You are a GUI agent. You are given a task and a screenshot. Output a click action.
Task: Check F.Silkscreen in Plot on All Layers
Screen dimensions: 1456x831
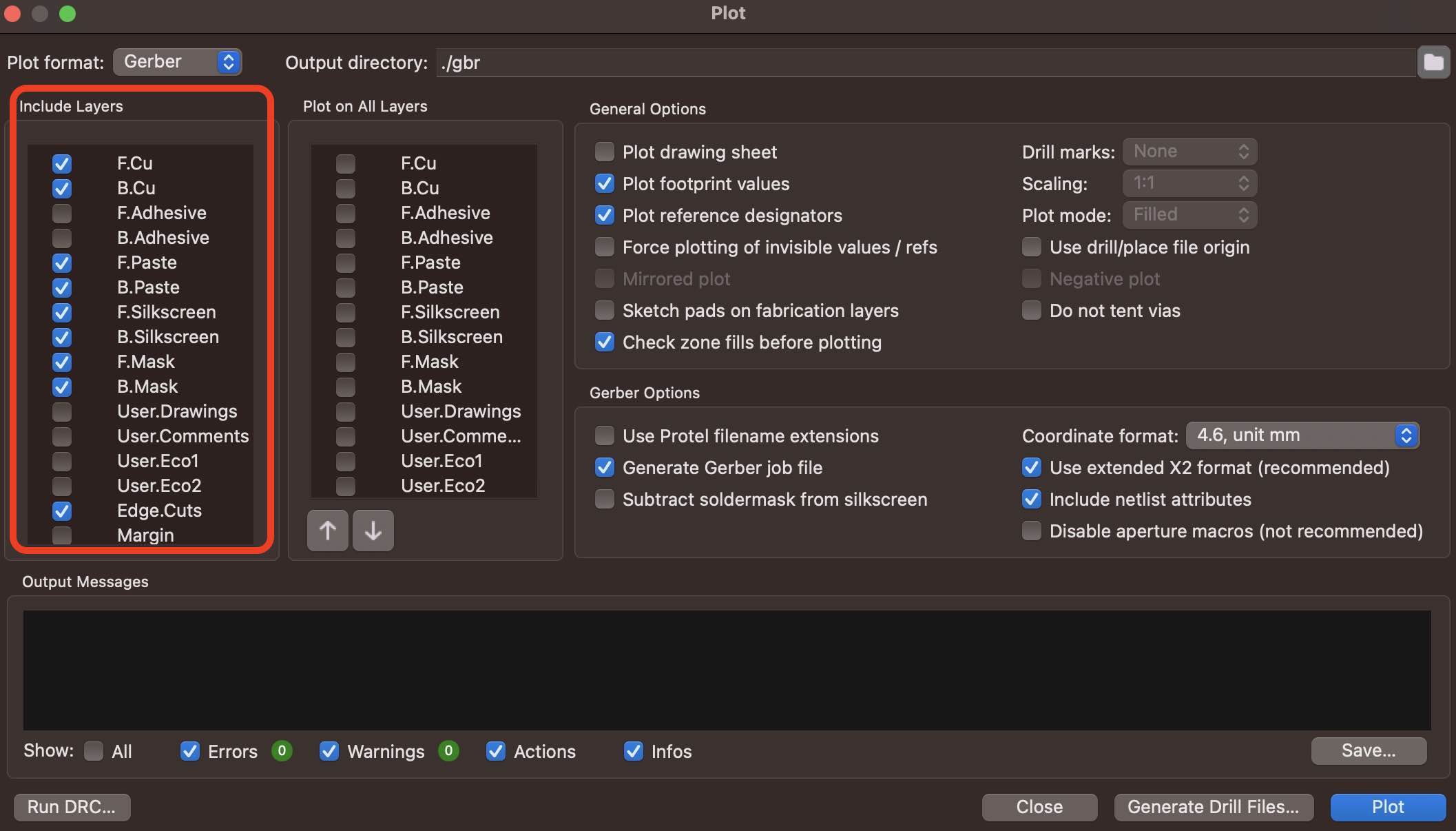click(346, 312)
